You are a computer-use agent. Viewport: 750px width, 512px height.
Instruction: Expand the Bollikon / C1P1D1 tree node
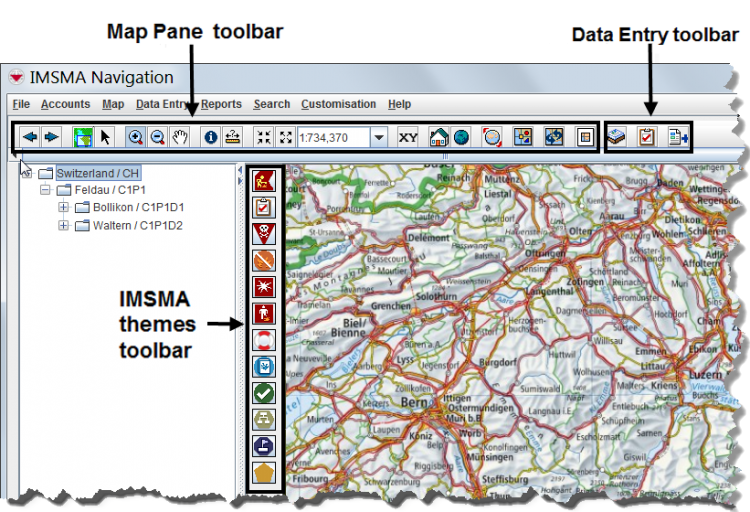tap(64, 207)
